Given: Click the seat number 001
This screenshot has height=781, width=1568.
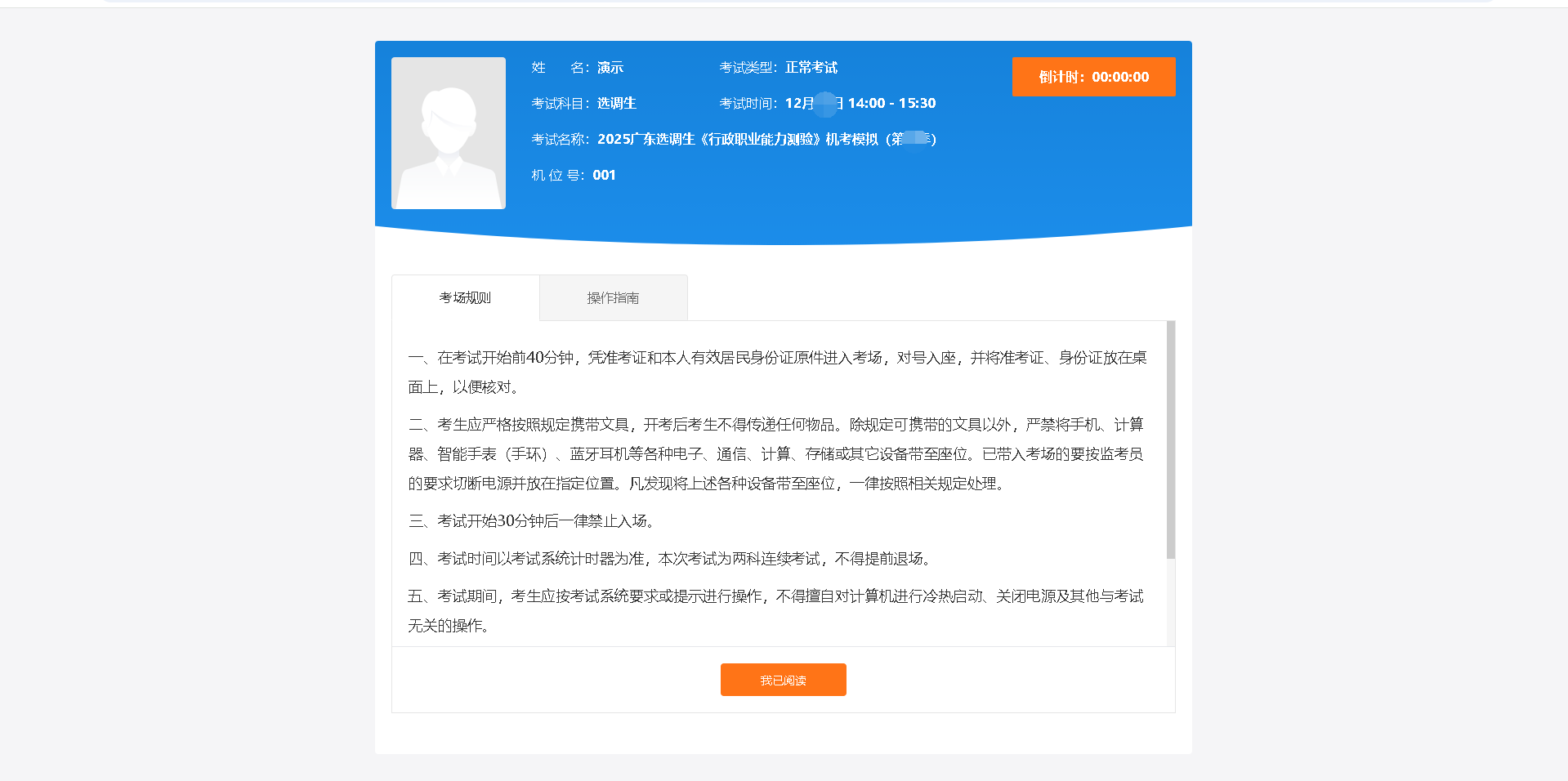Looking at the screenshot, I should 604,175.
